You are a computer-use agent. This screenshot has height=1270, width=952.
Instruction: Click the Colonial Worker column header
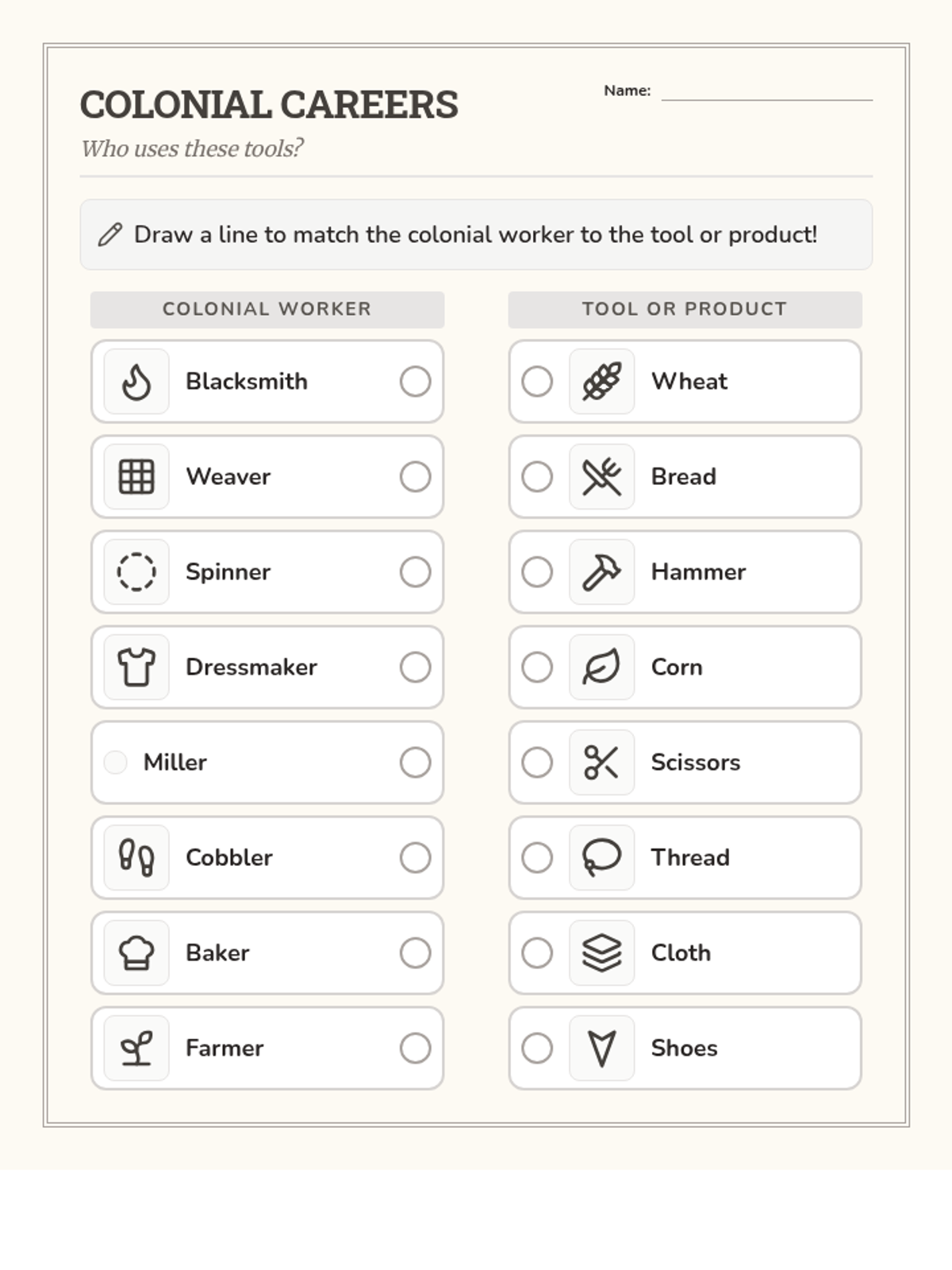267,310
